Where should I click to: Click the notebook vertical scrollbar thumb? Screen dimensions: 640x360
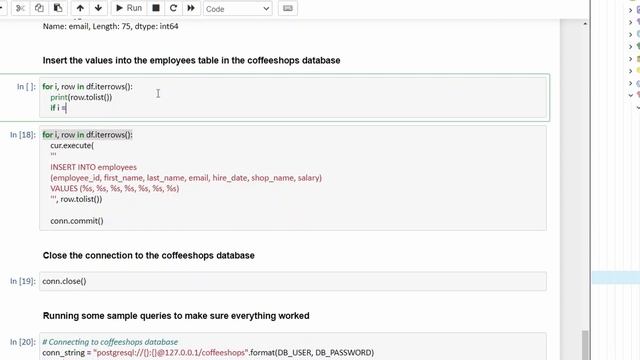(x=585, y=345)
